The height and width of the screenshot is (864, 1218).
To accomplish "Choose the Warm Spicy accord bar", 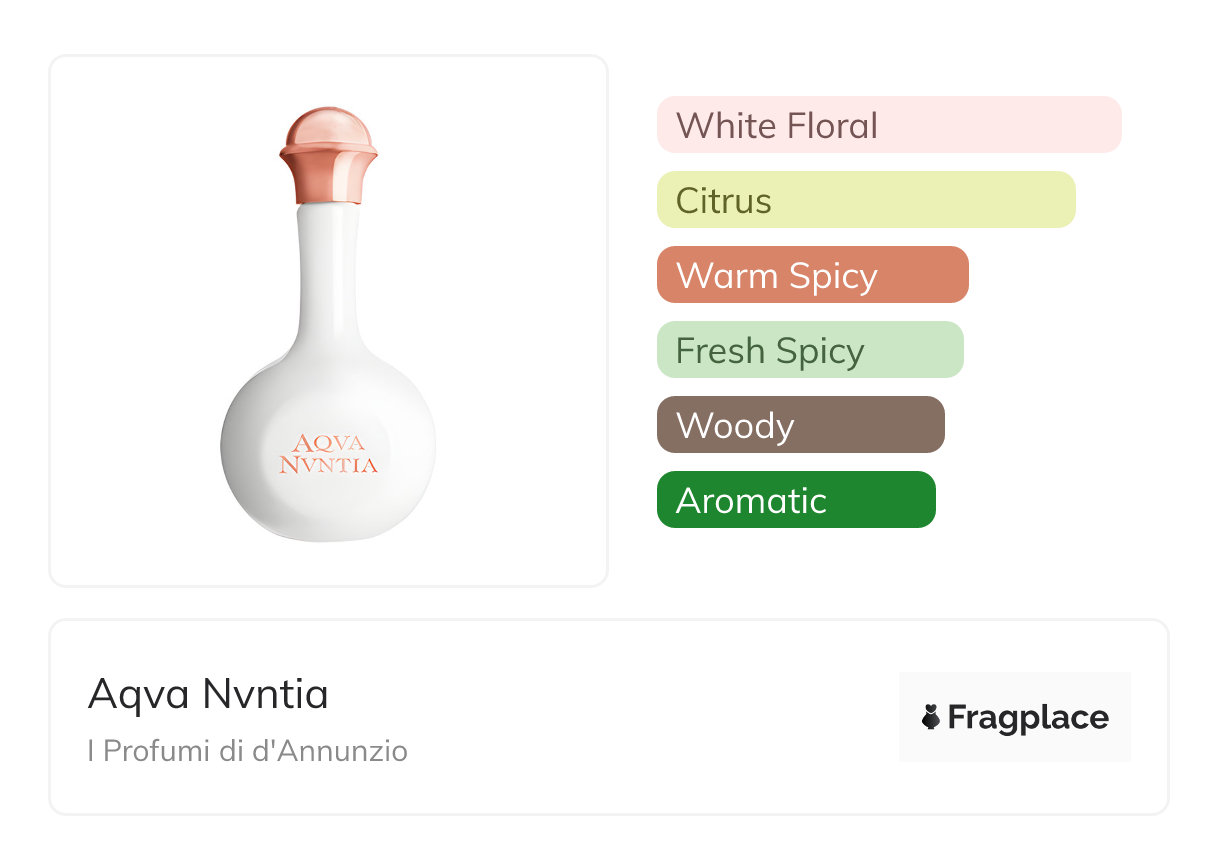I will tap(812, 275).
